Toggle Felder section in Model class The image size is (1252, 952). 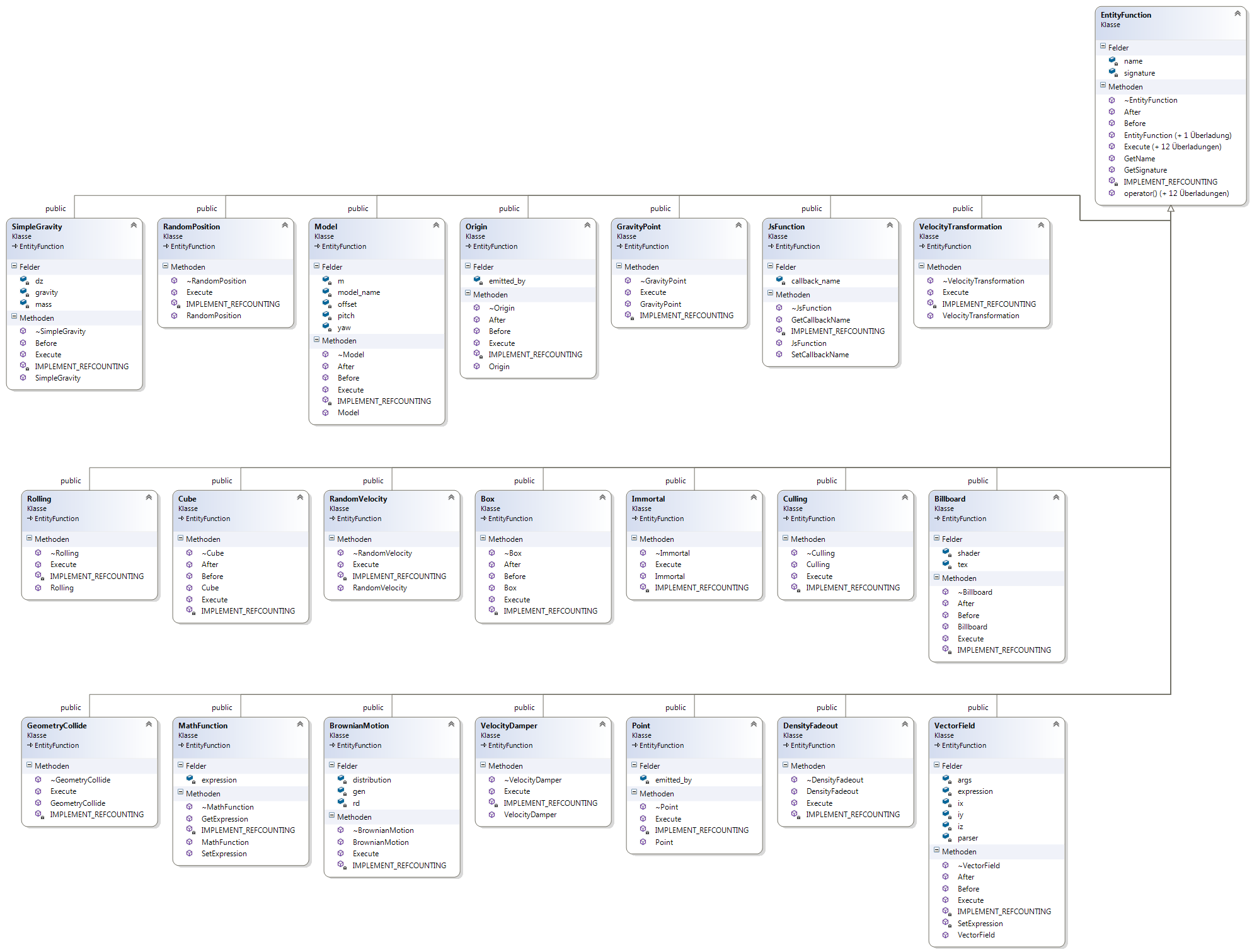click(x=317, y=266)
